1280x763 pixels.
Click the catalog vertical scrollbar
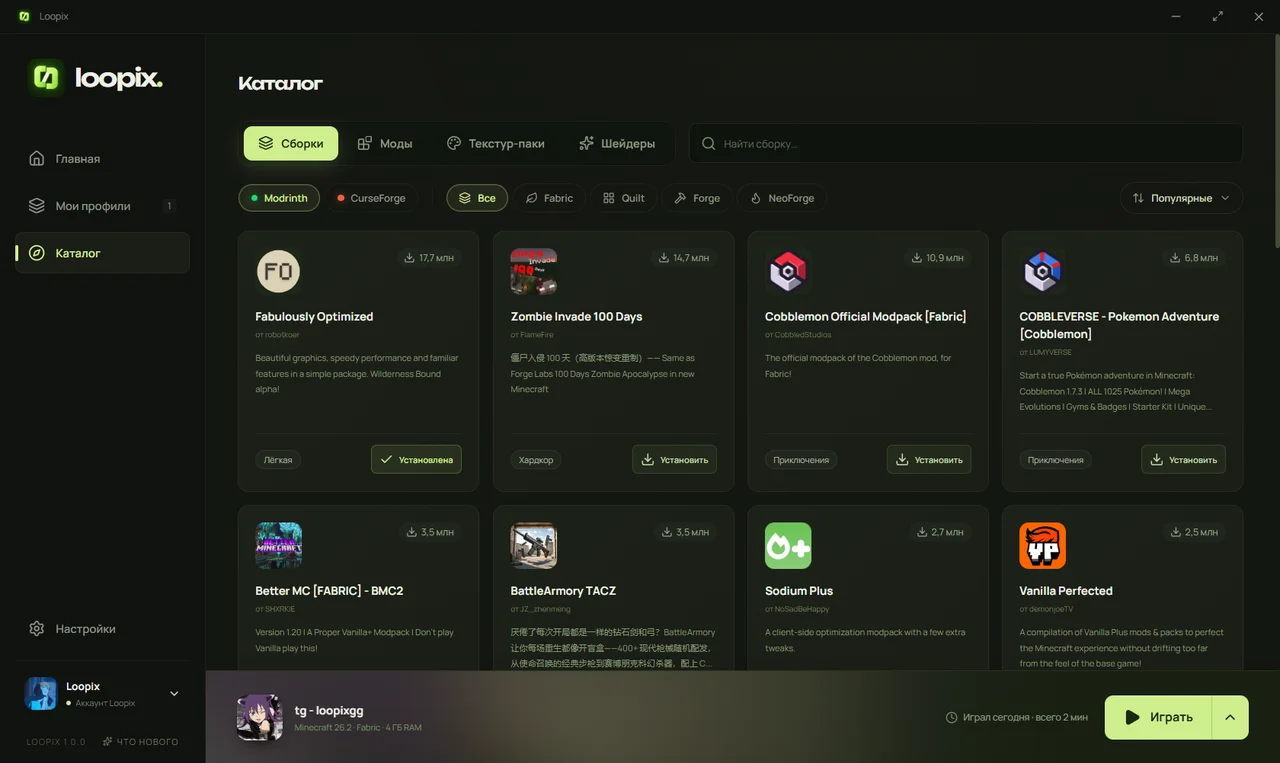1276,140
